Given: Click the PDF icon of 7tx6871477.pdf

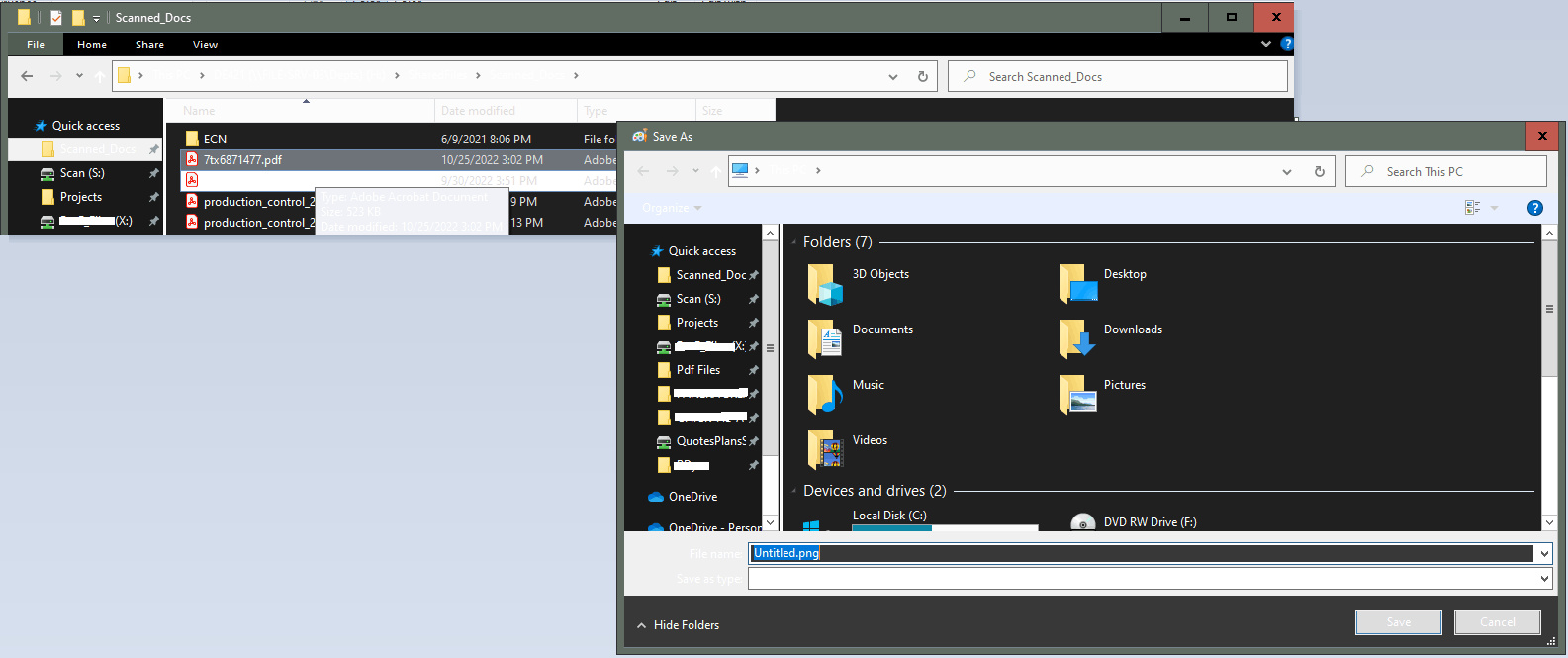Looking at the screenshot, I should click(192, 159).
